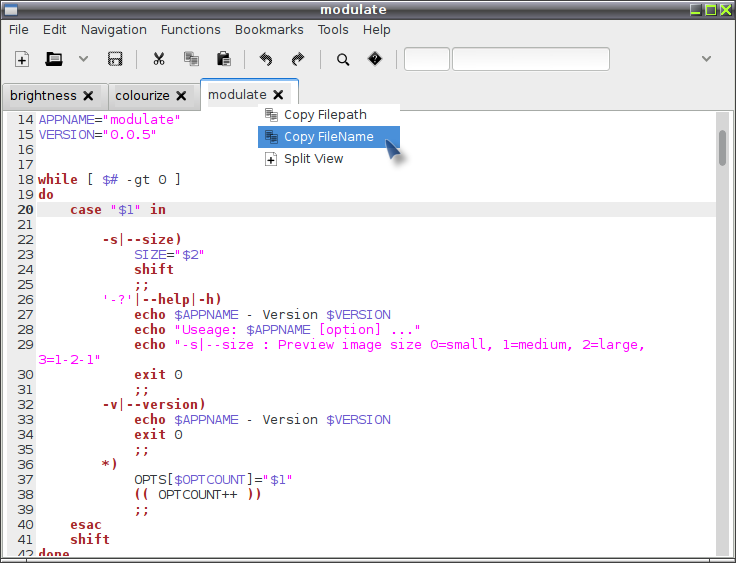Minimize the modulate window
This screenshot has width=736, height=563.
click(696, 9)
